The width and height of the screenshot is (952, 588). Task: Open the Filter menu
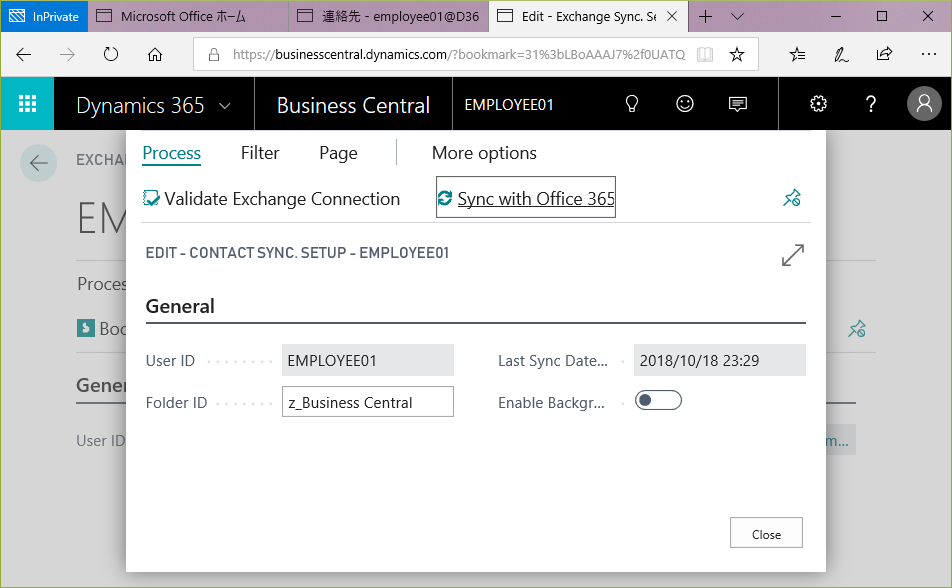coord(260,153)
